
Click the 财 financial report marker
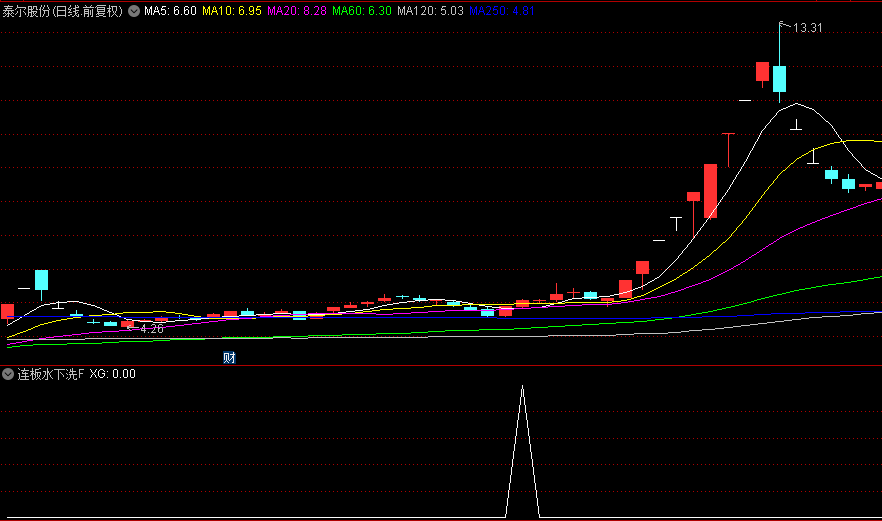[229, 357]
